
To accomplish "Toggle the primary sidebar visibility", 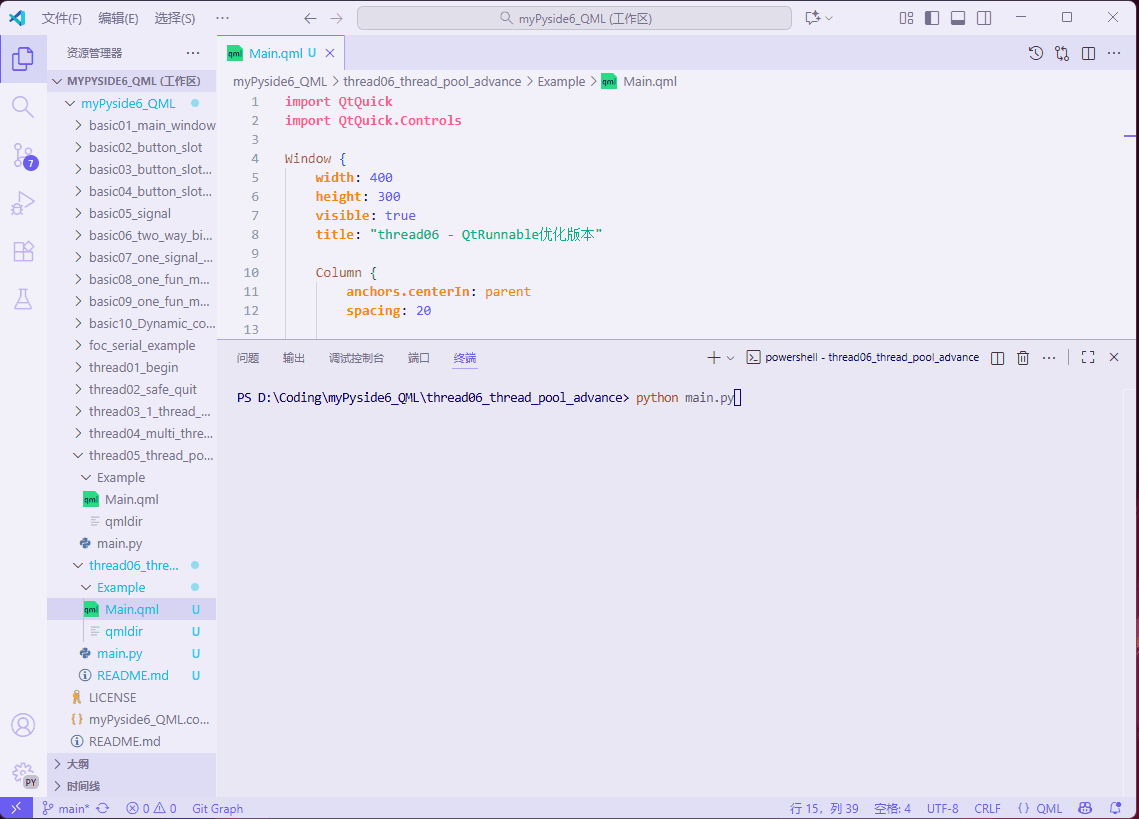I will [x=932, y=17].
